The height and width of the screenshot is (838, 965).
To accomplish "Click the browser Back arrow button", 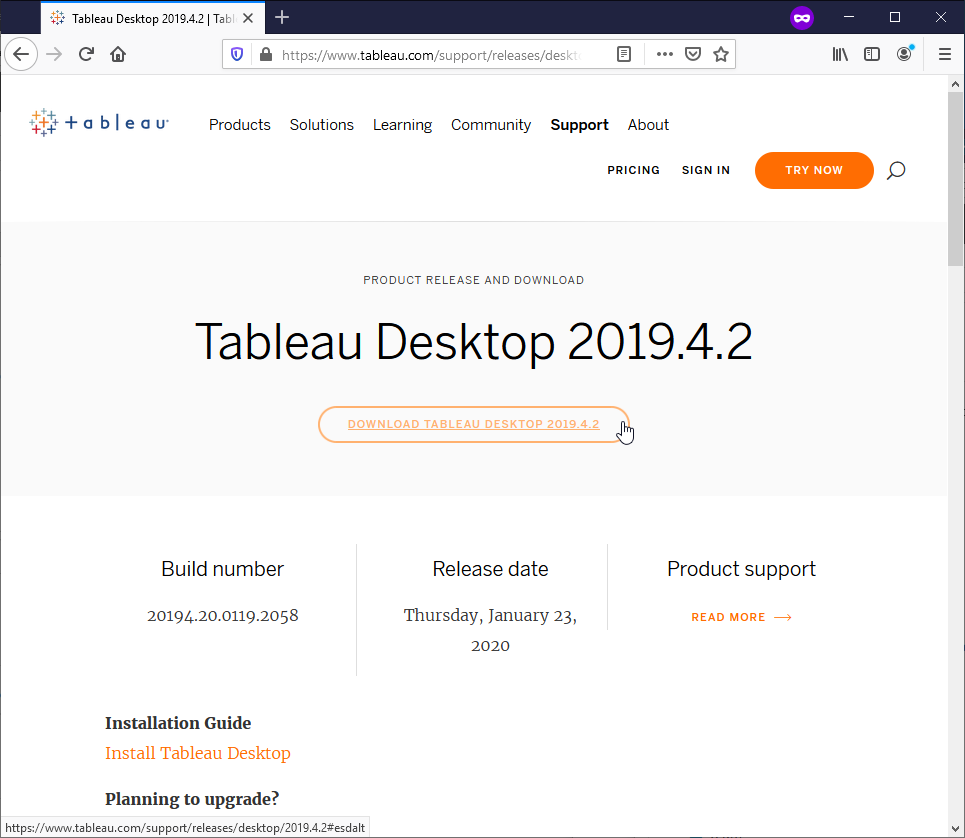I will (x=21, y=54).
